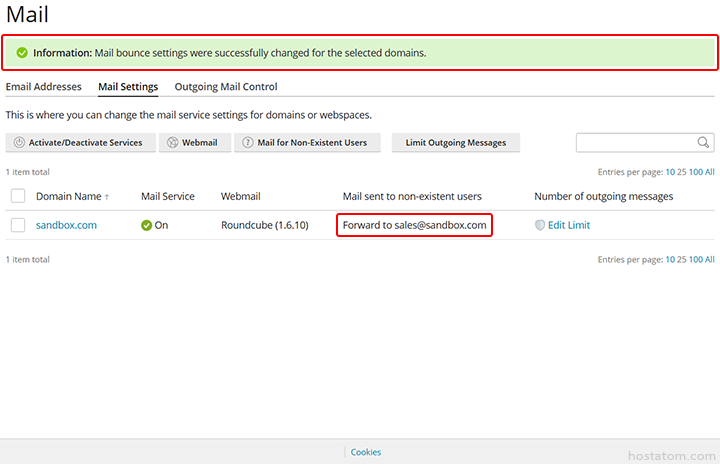Click the green success checkmark icon
The width and height of the screenshot is (720, 464).
(x=22, y=53)
